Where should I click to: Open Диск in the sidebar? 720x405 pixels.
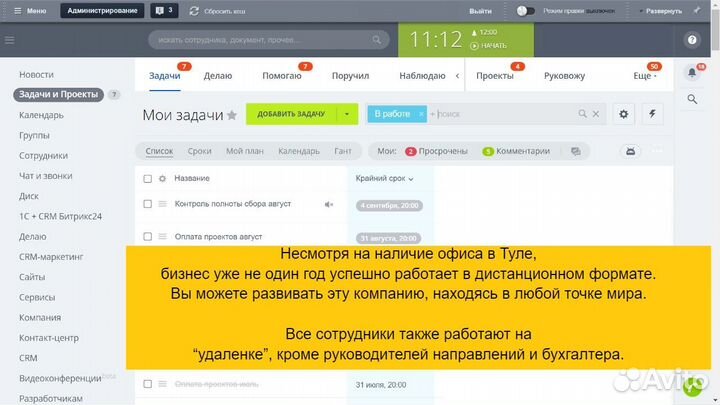click(28, 196)
